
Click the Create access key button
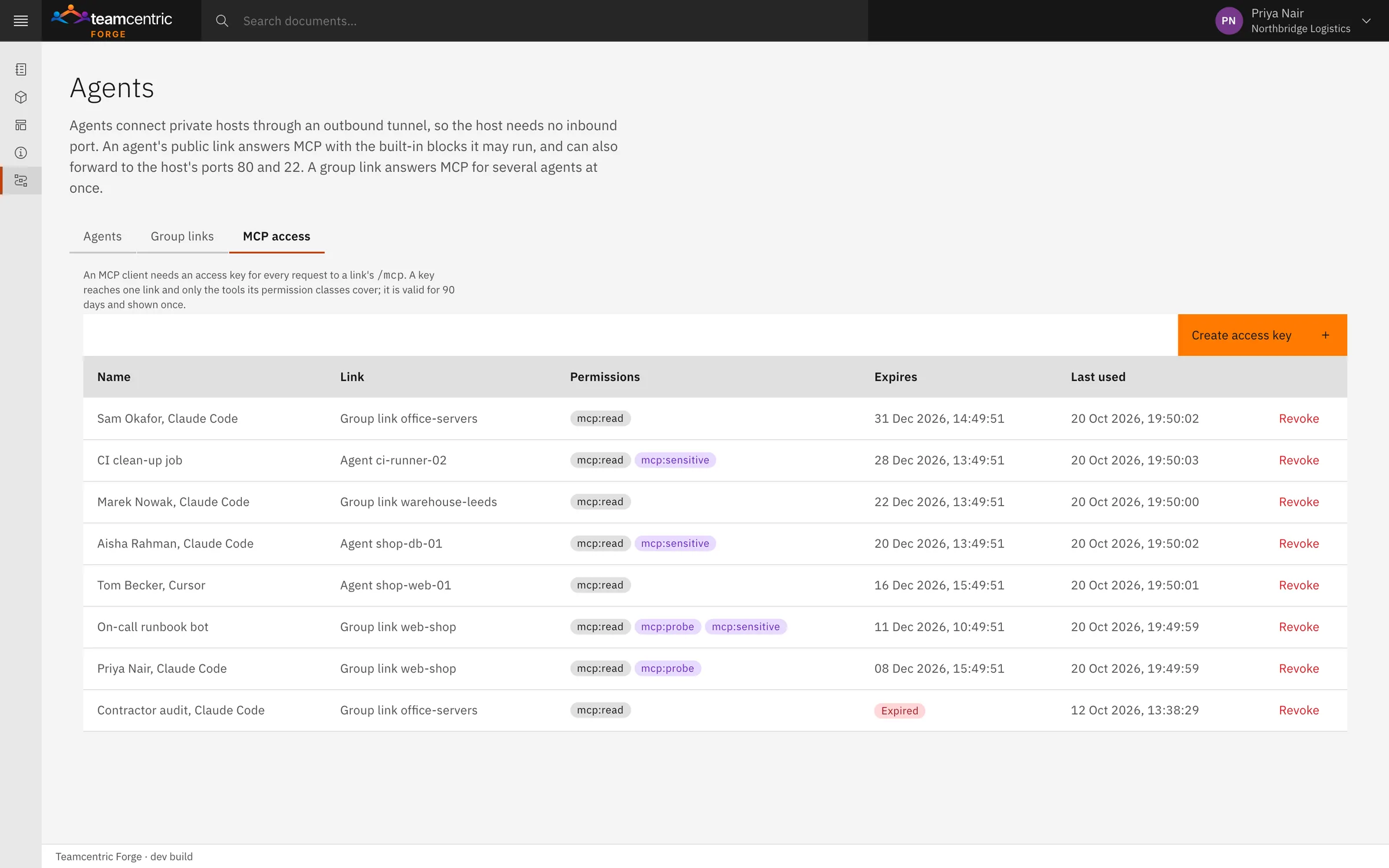(1262, 335)
